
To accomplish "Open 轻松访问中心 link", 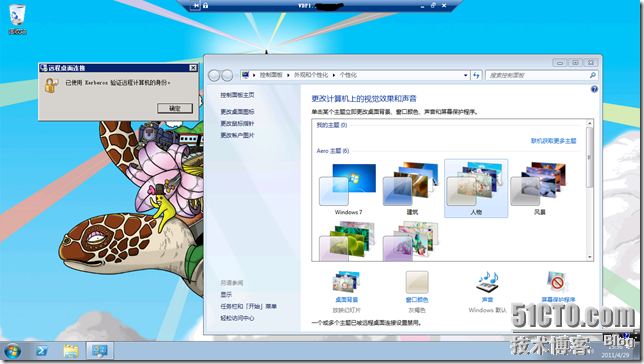I will tap(237, 318).
